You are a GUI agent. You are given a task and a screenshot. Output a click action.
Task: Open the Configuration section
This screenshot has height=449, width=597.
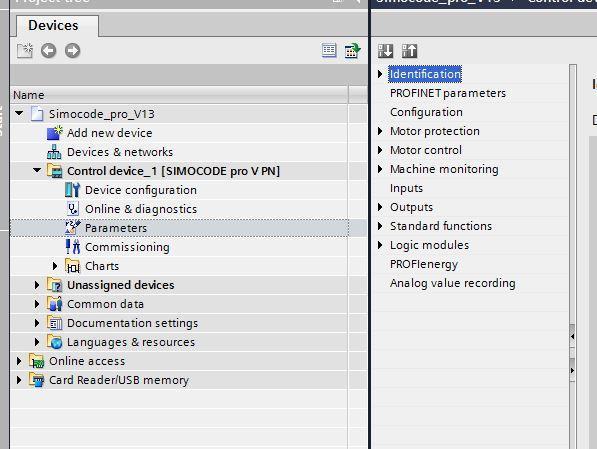point(426,112)
